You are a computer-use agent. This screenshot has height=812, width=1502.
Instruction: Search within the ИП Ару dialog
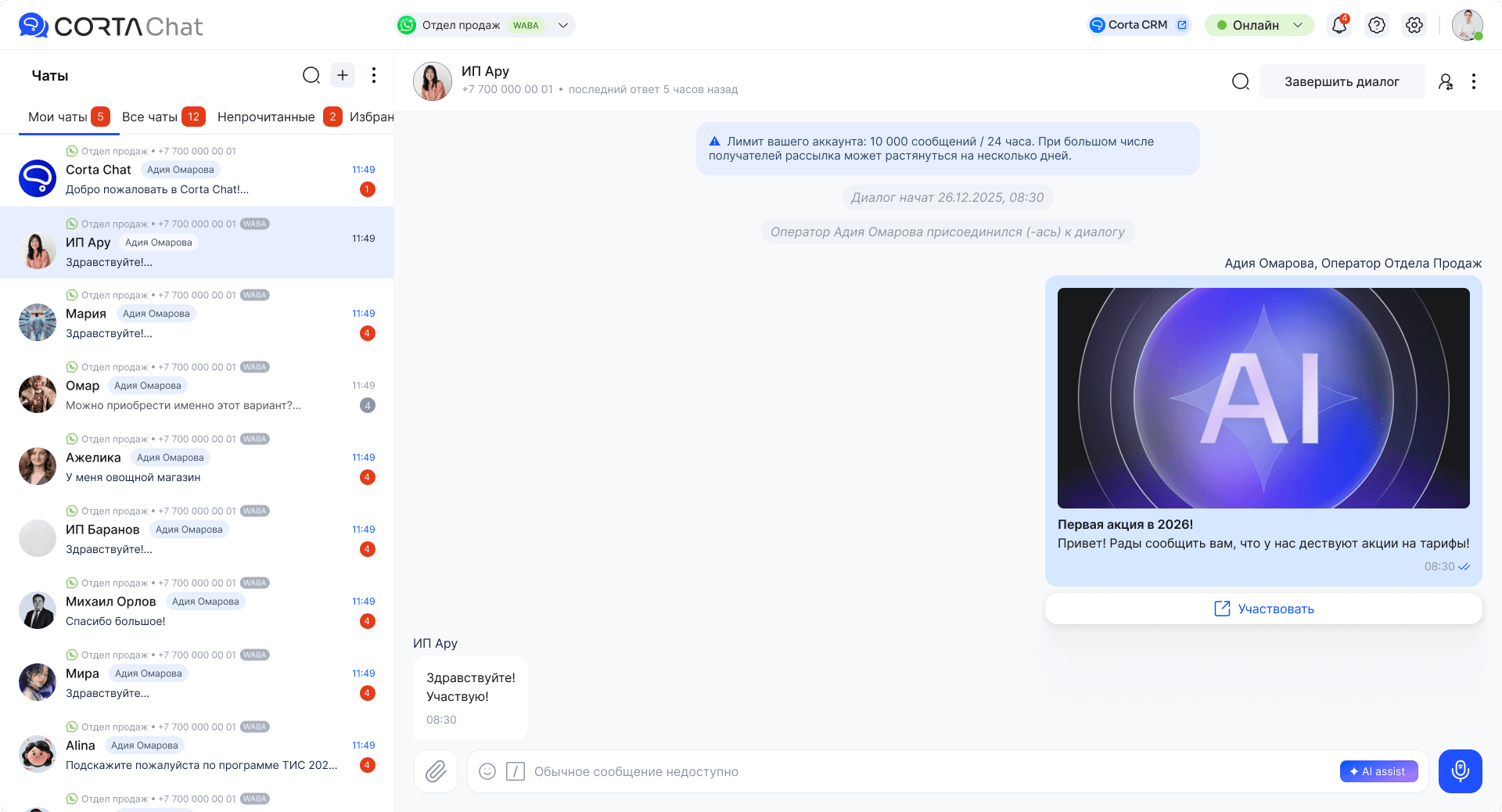(1241, 81)
